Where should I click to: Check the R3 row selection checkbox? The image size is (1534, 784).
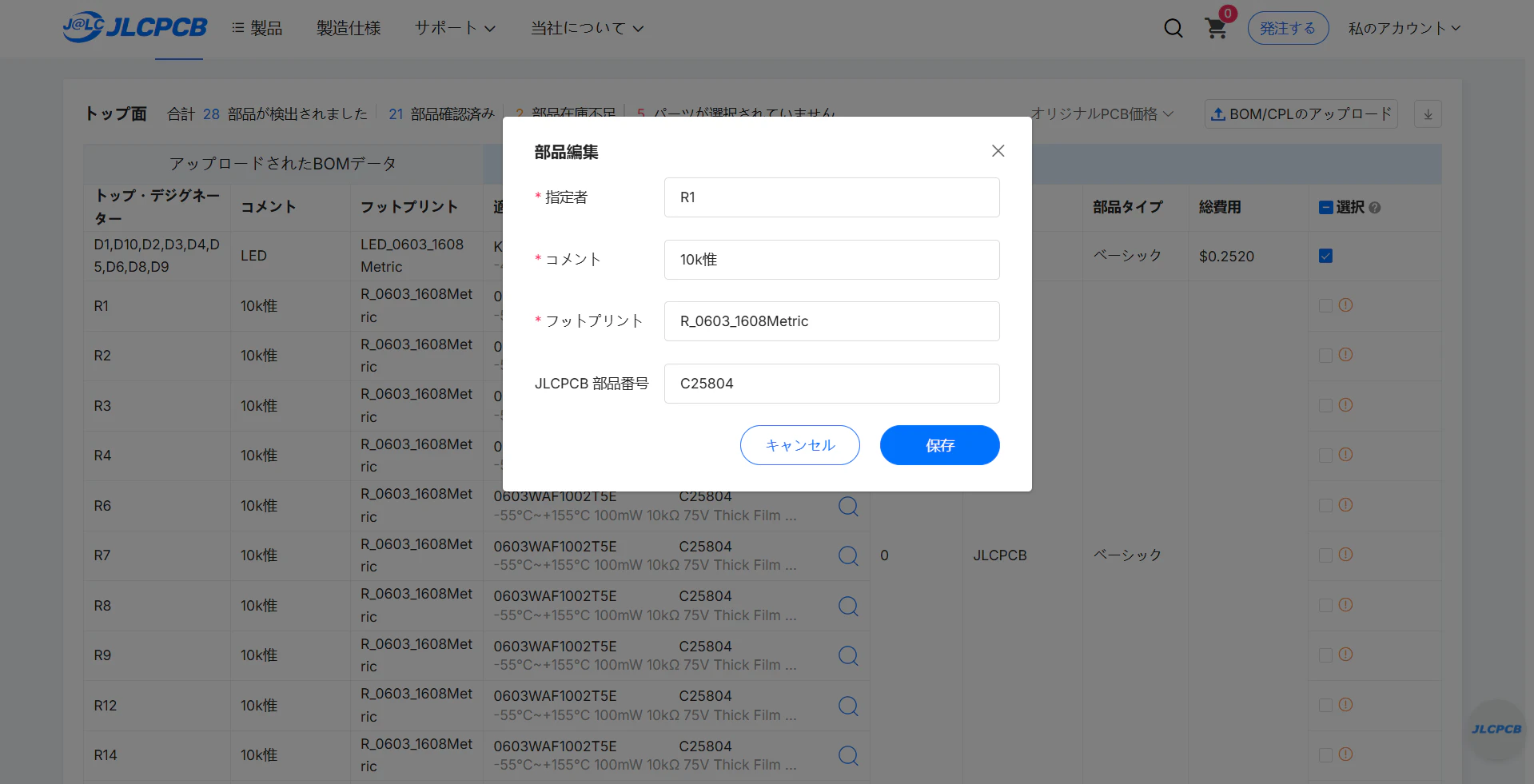tap(1325, 406)
